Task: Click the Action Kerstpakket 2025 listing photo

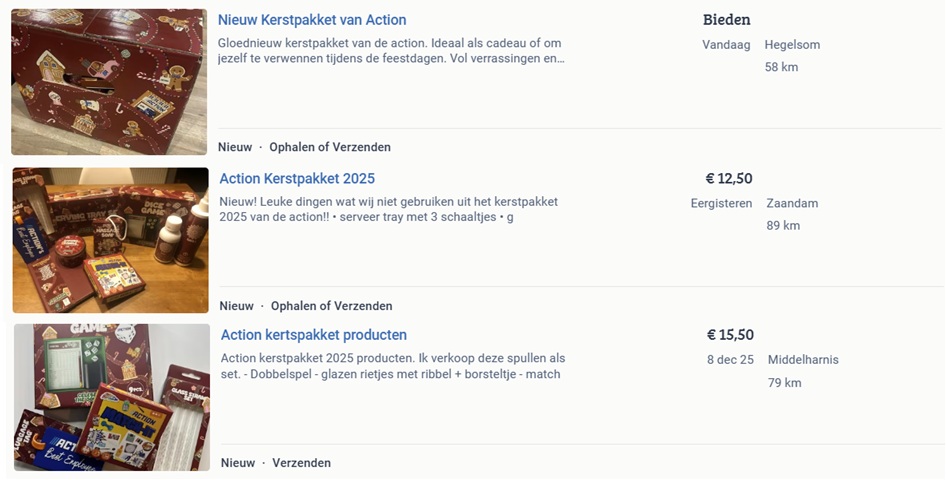Action: pos(110,240)
